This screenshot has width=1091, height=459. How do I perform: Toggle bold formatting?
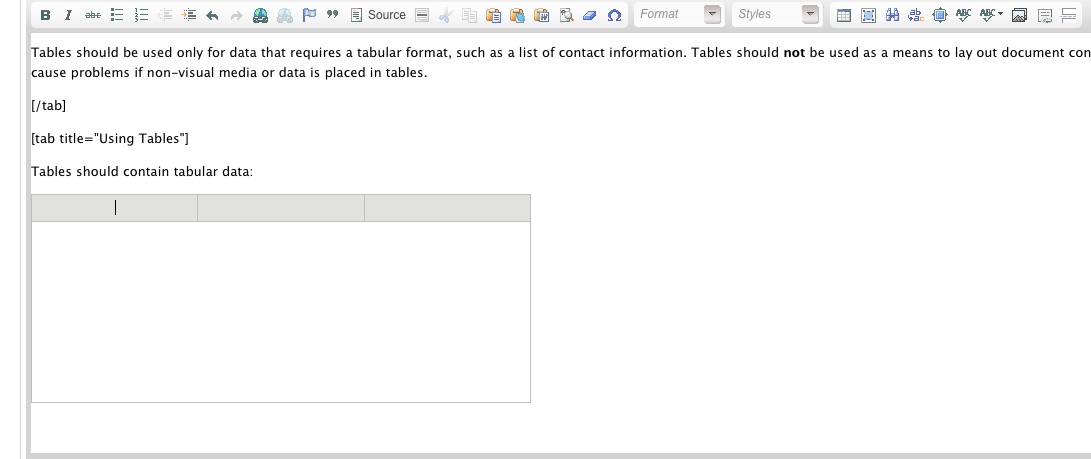click(45, 15)
